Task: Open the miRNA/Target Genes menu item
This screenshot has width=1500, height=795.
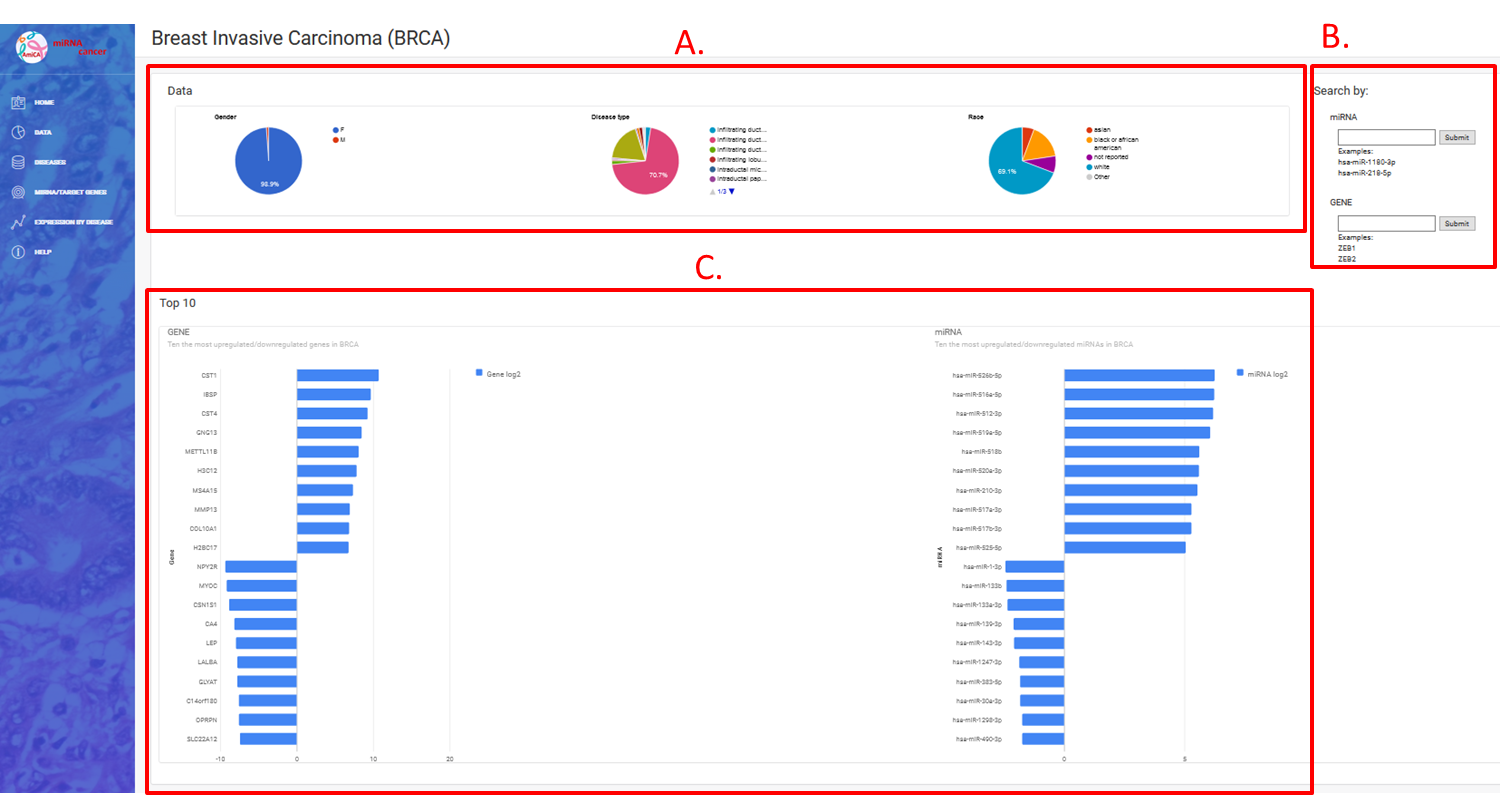Action: tap(70, 192)
